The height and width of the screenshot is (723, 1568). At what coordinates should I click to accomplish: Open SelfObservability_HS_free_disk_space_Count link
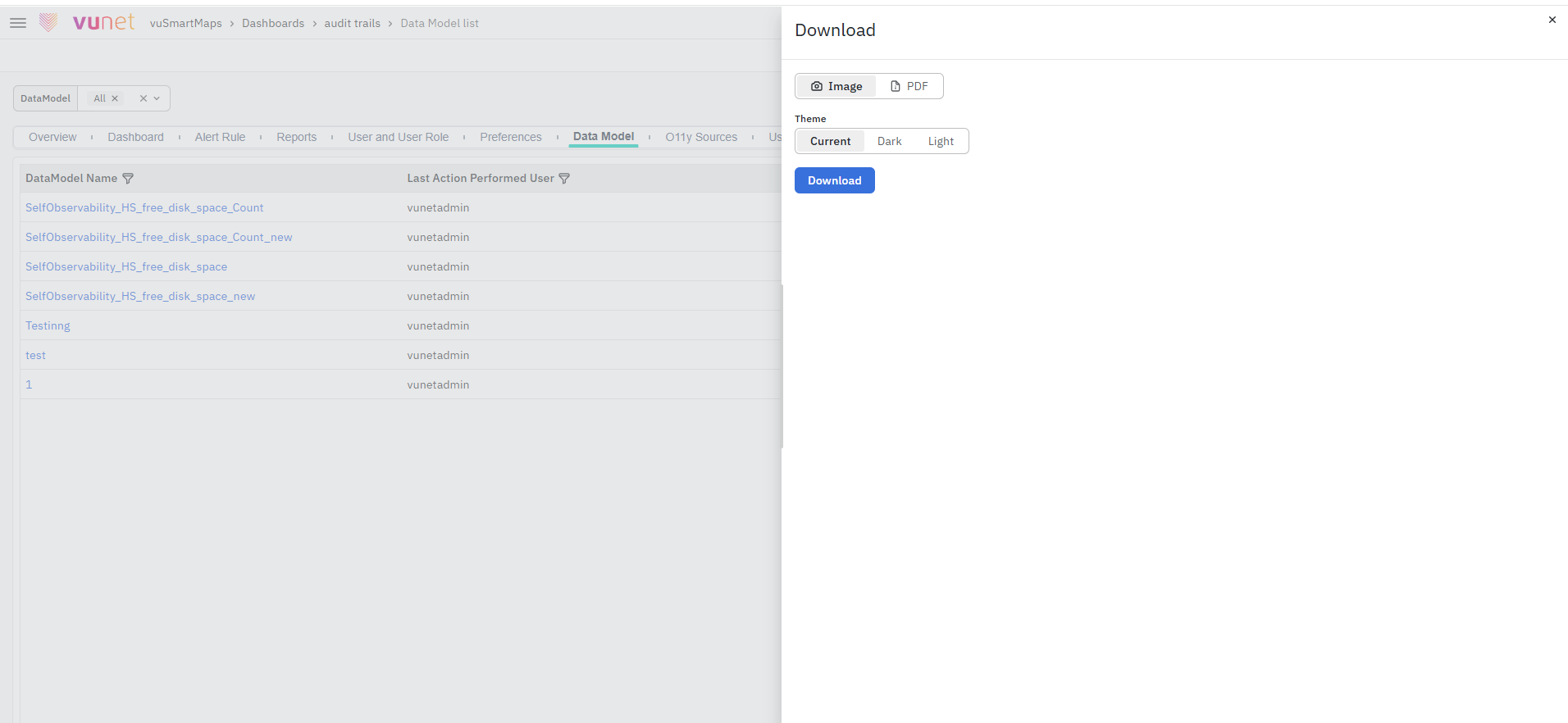144,208
